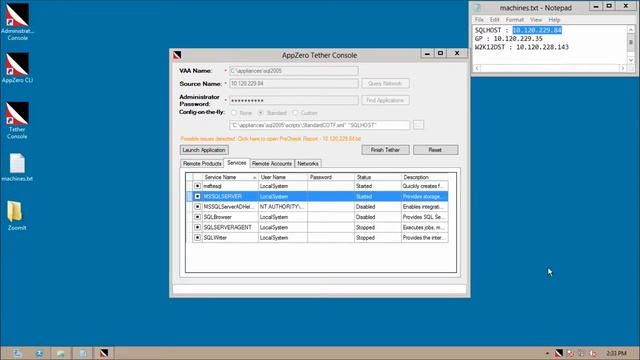The image size is (640, 360).
Task: Toggle the checkbox for the SQLBrowser service
Action: click(198, 217)
